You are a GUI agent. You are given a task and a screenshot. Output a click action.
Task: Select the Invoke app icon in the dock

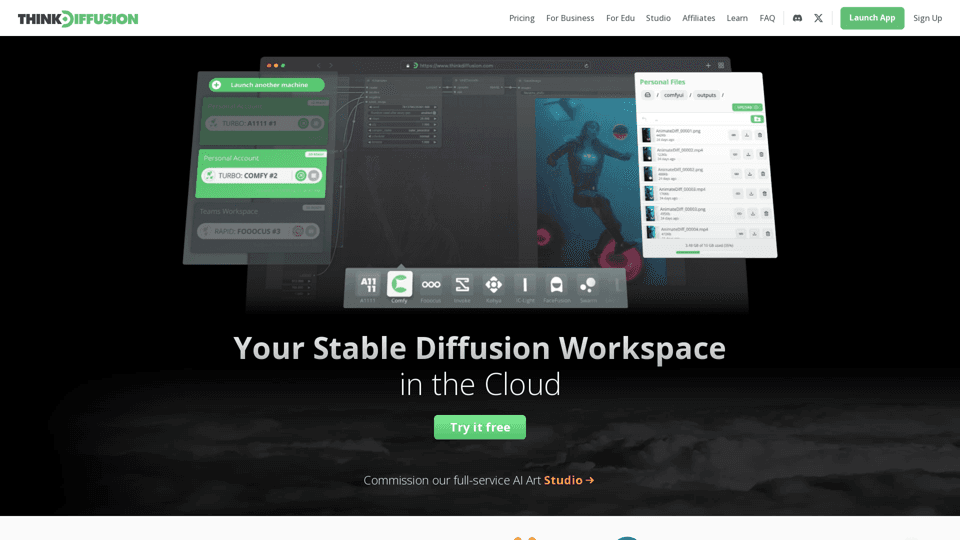[x=462, y=285]
